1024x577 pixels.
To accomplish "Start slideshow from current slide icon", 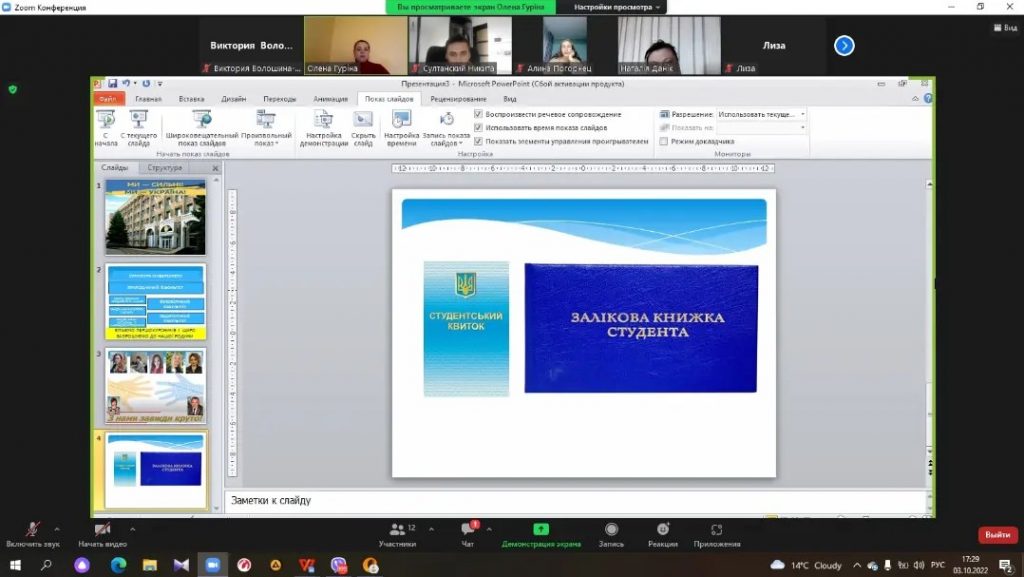I will (139, 121).
